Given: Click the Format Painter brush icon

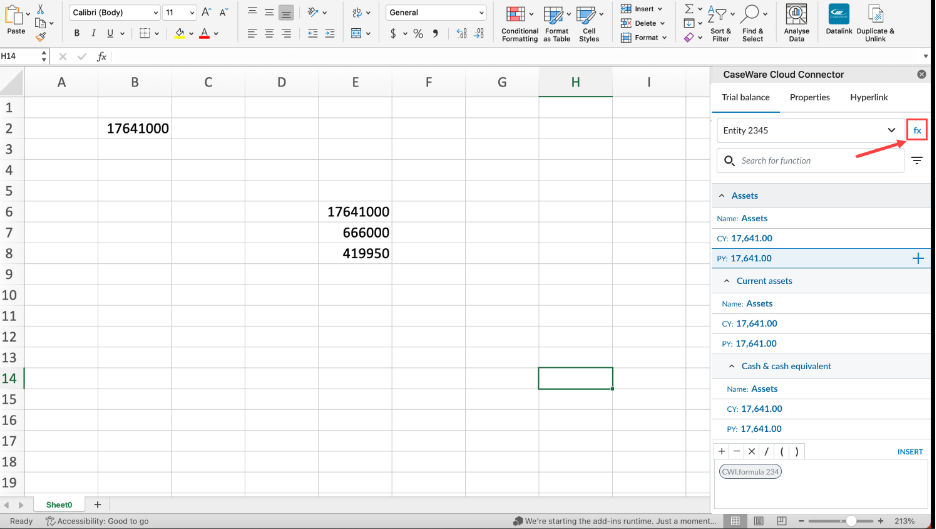Looking at the screenshot, I should pyautogui.click(x=40, y=37).
